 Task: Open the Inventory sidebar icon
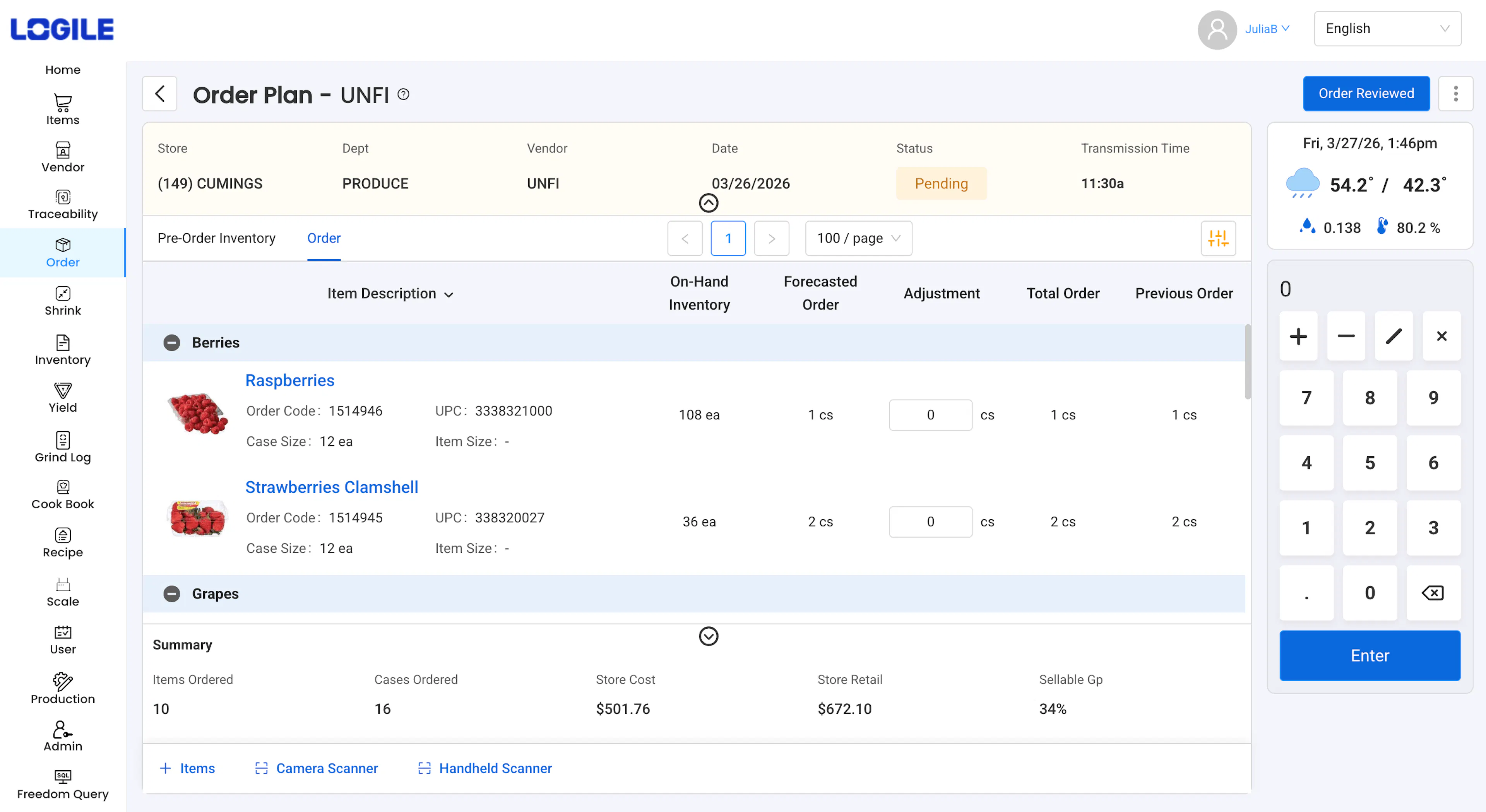[x=63, y=349]
